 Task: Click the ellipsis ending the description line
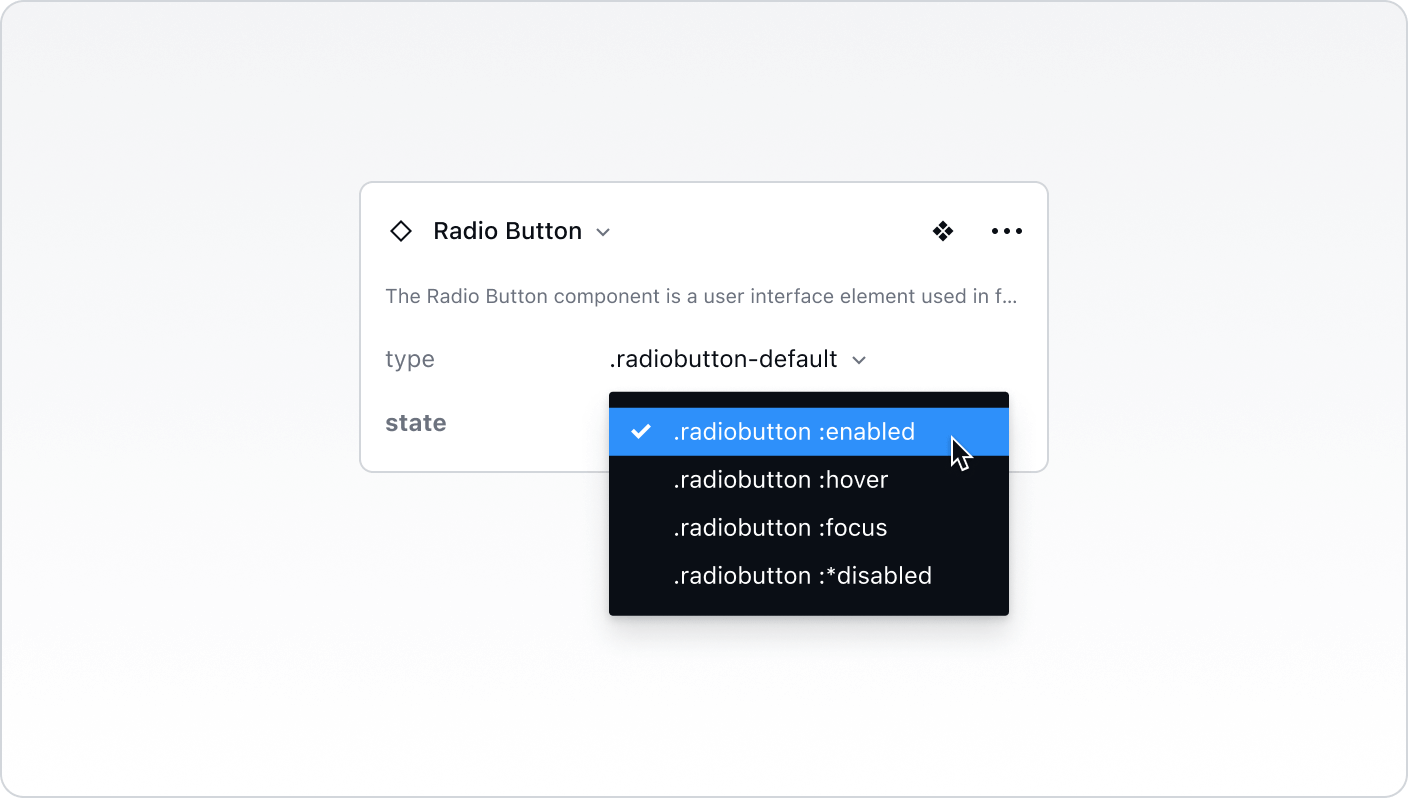(x=1011, y=297)
